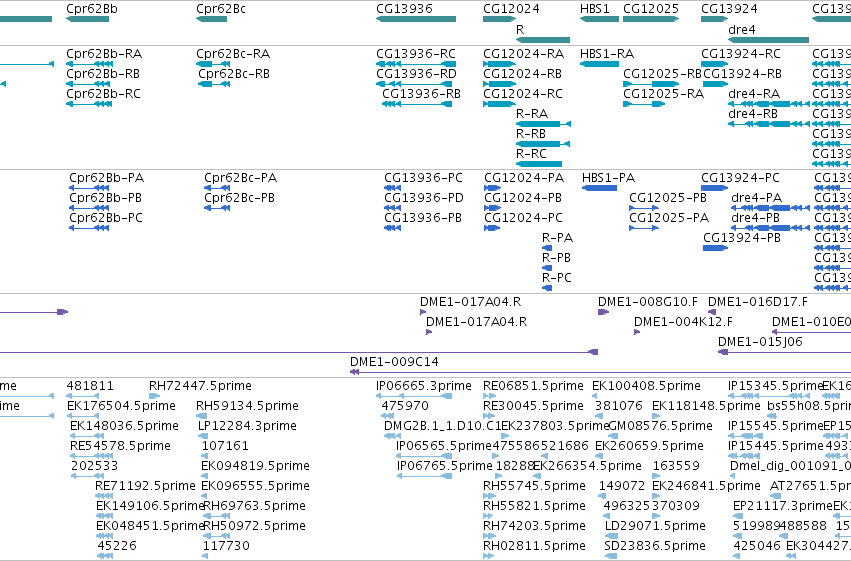Click EST LP12284.3prime
This screenshot has height=561, width=851.
click(247, 426)
